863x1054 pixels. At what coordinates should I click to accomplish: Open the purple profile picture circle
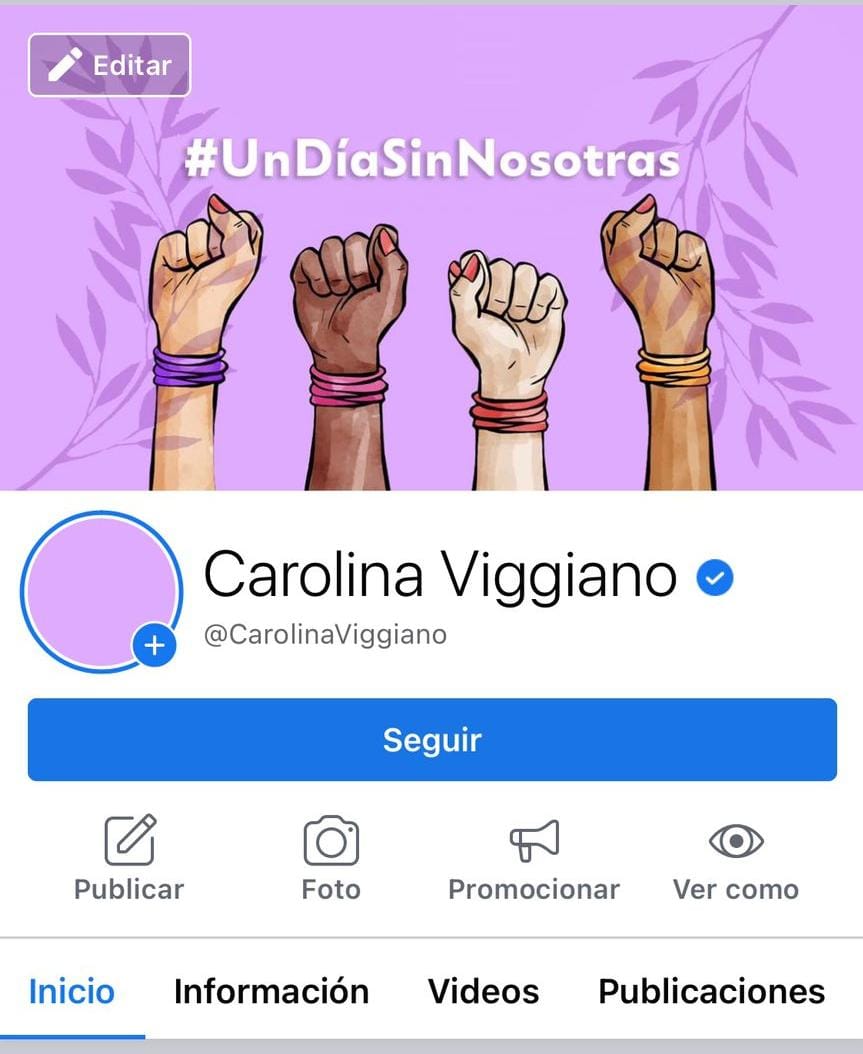[101, 592]
